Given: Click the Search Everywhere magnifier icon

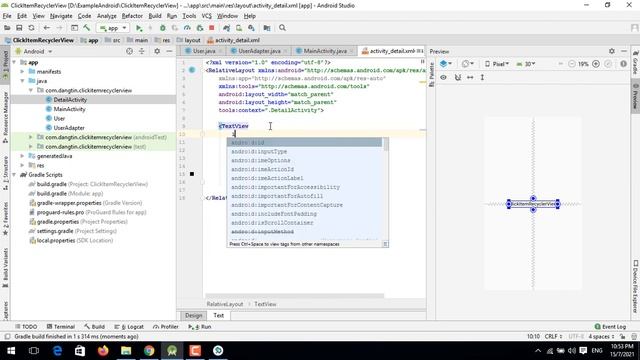Looking at the screenshot, I should tap(282, 28).
